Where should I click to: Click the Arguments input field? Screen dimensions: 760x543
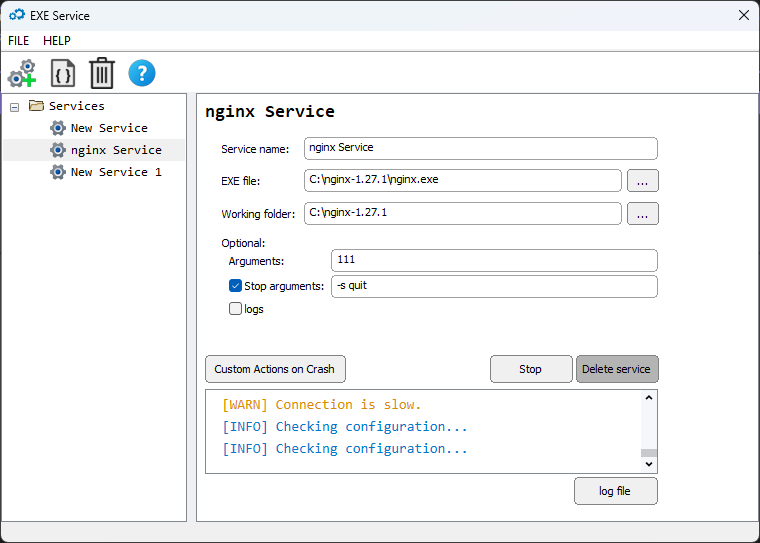pyautogui.click(x=494, y=260)
